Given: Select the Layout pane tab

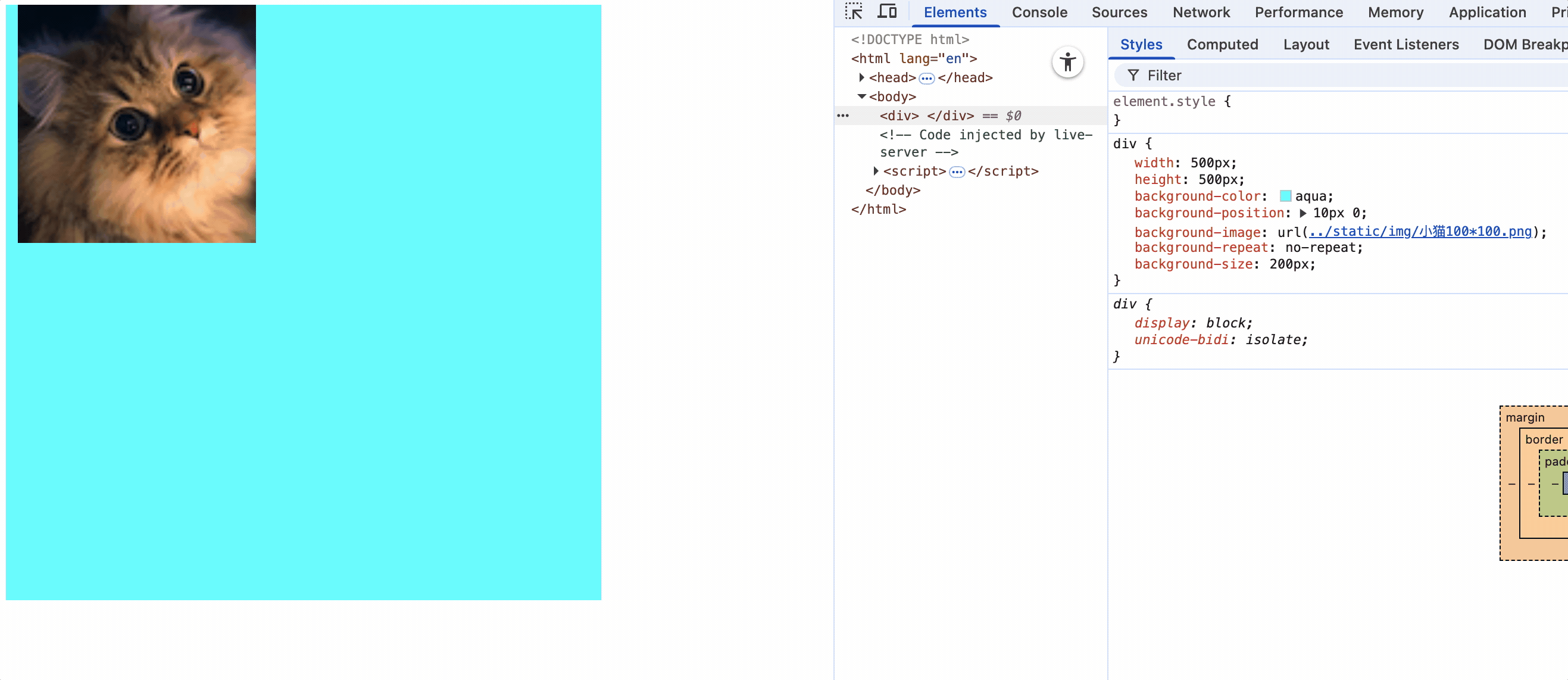Looking at the screenshot, I should [1305, 45].
